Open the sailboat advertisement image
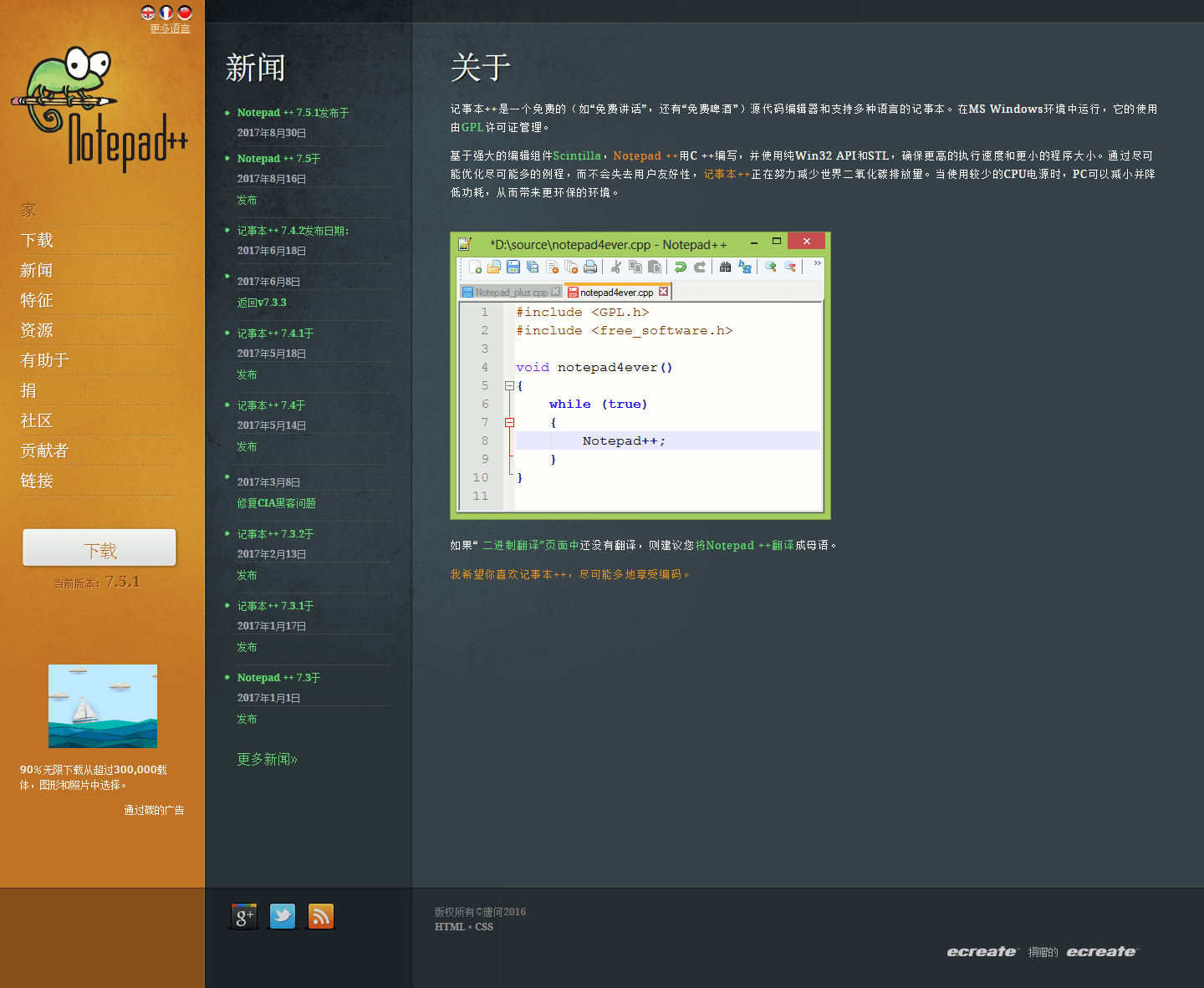Image resolution: width=1204 pixels, height=988 pixels. 103,706
